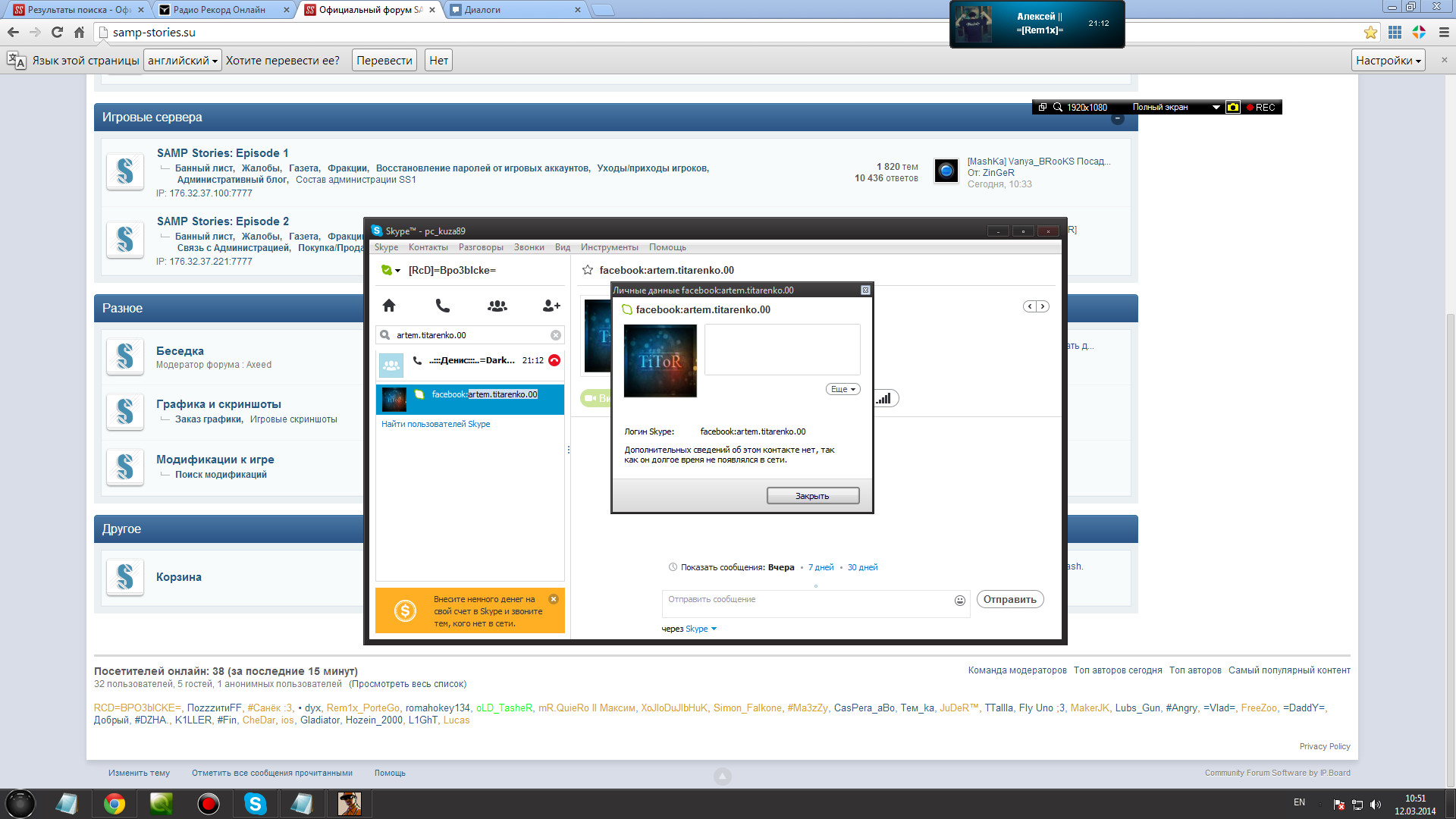Click the add contact icon
1456x819 pixels.
click(551, 306)
